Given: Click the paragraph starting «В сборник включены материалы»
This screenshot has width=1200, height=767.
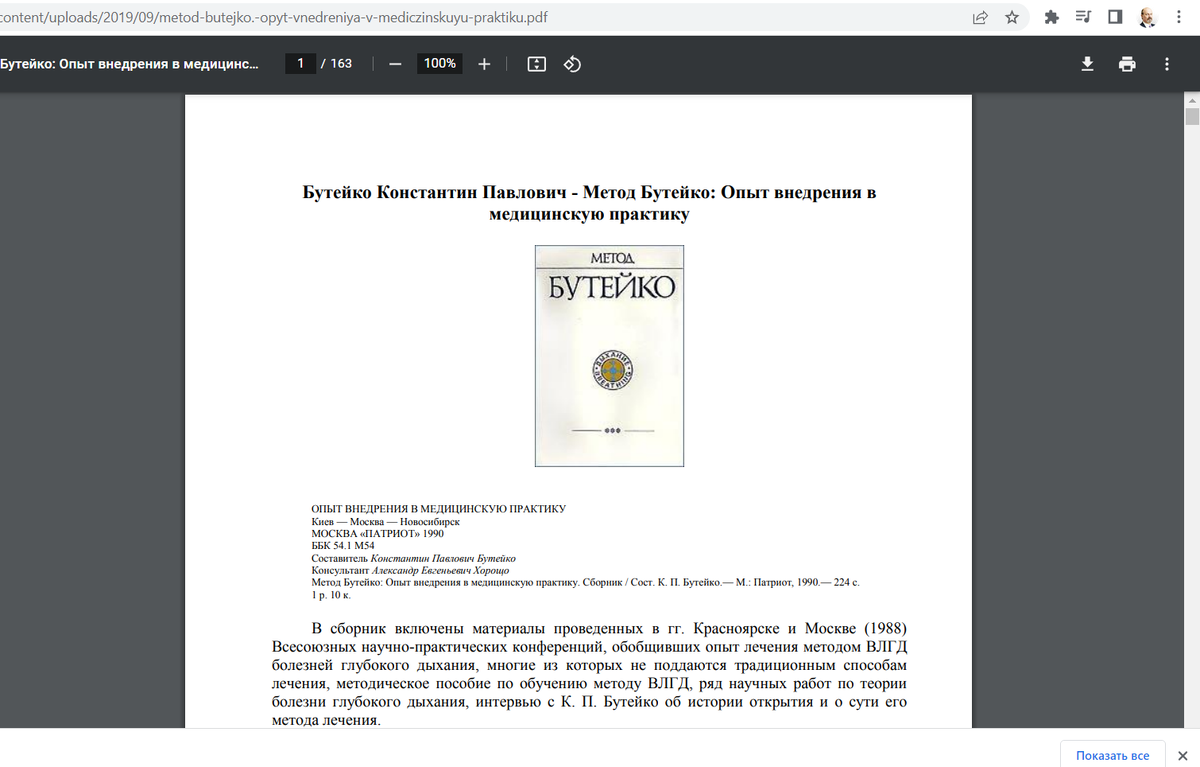Looking at the screenshot, I should coord(589,674).
